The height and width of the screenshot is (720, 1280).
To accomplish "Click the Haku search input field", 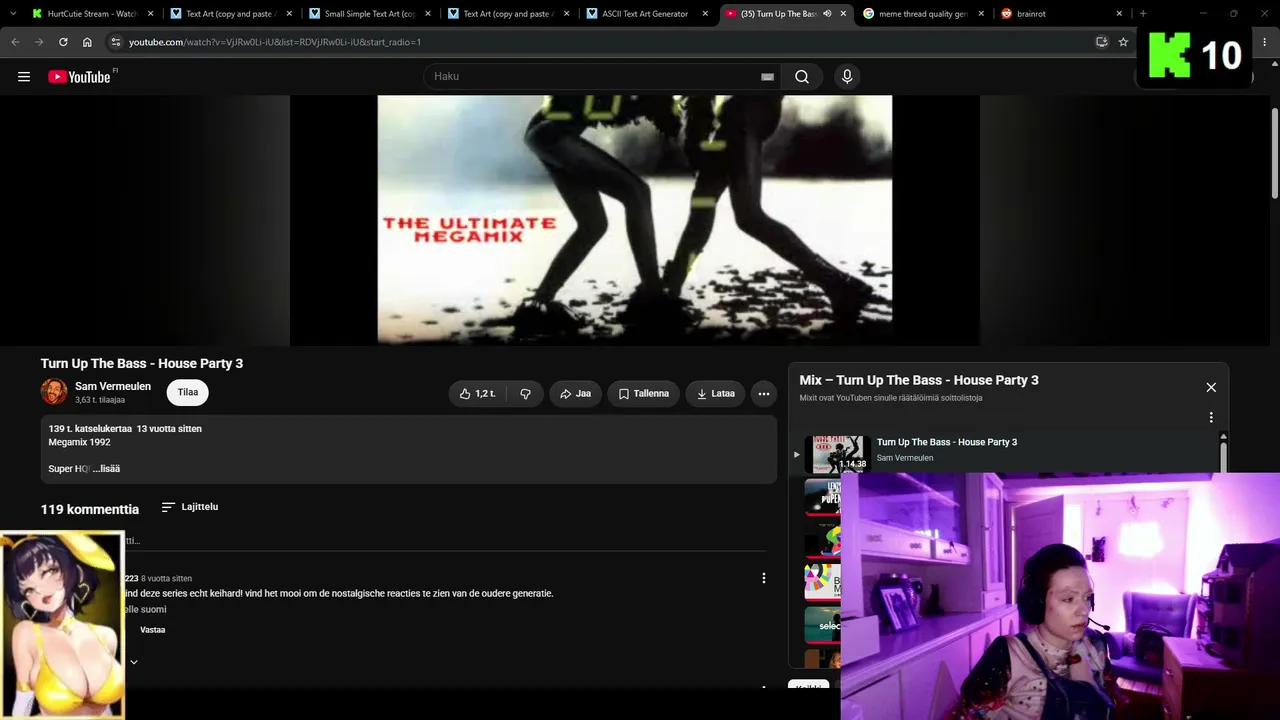I will click(x=600, y=77).
